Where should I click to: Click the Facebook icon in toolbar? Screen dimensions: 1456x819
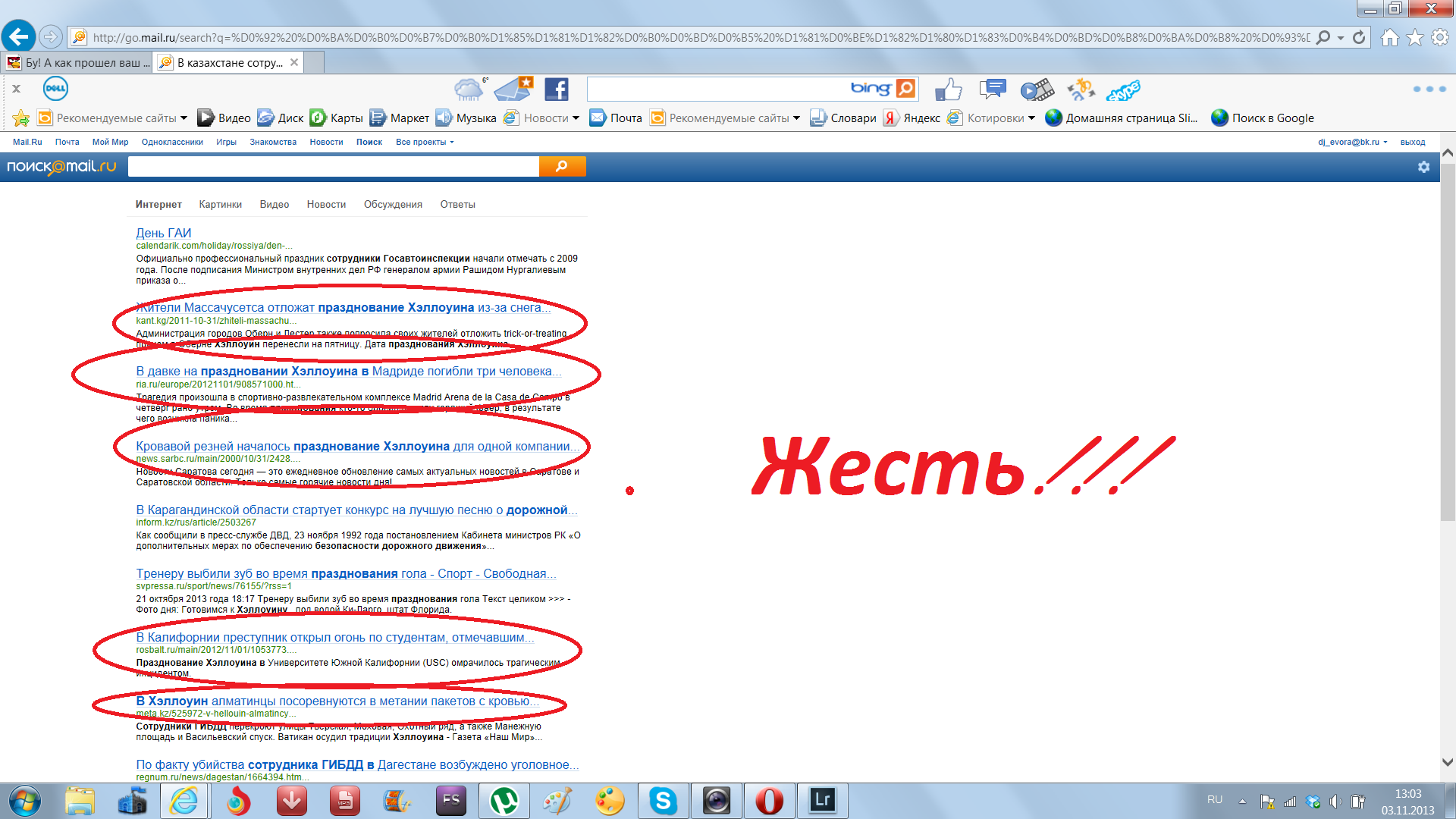557,89
